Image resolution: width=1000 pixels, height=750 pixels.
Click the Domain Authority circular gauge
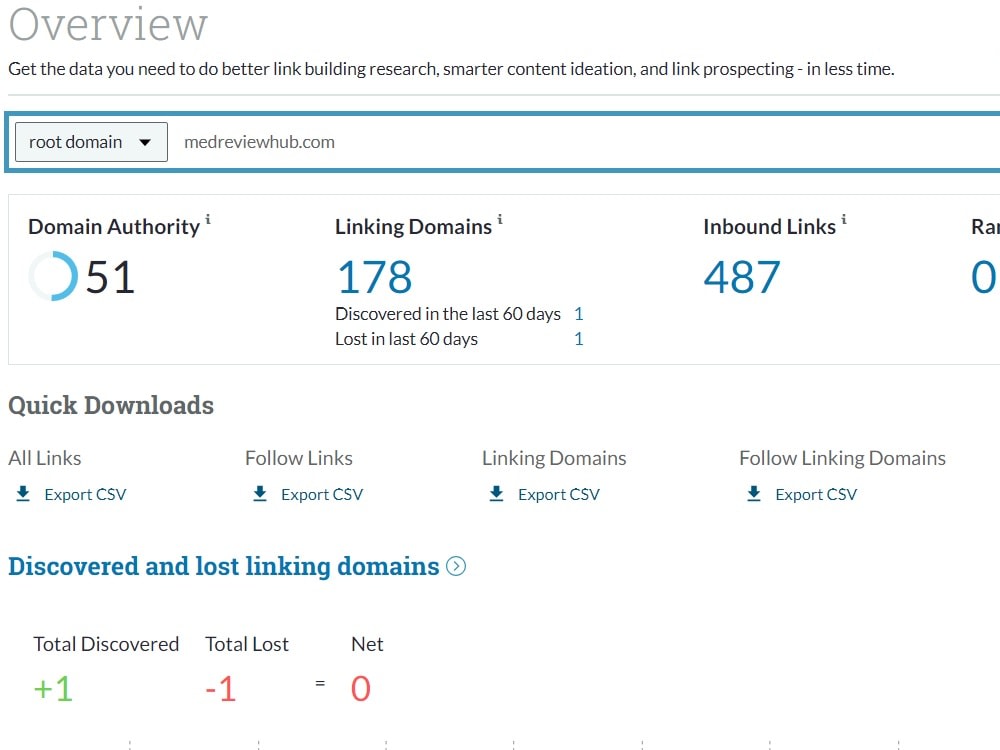click(x=54, y=276)
